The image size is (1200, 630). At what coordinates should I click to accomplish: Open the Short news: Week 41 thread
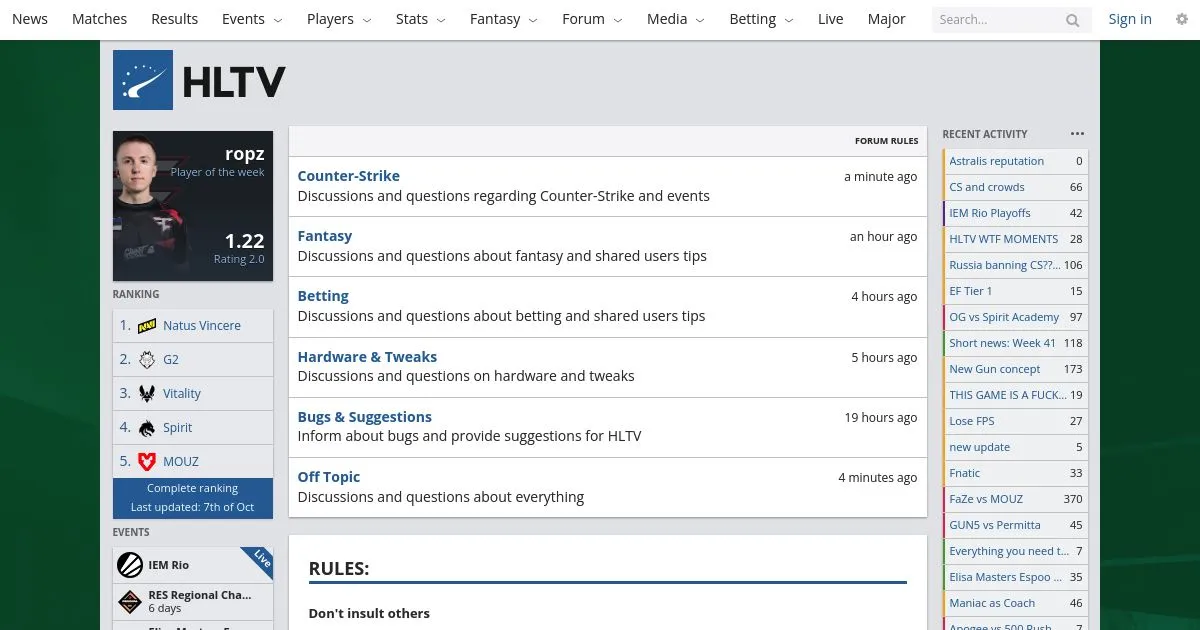tap(1016, 343)
